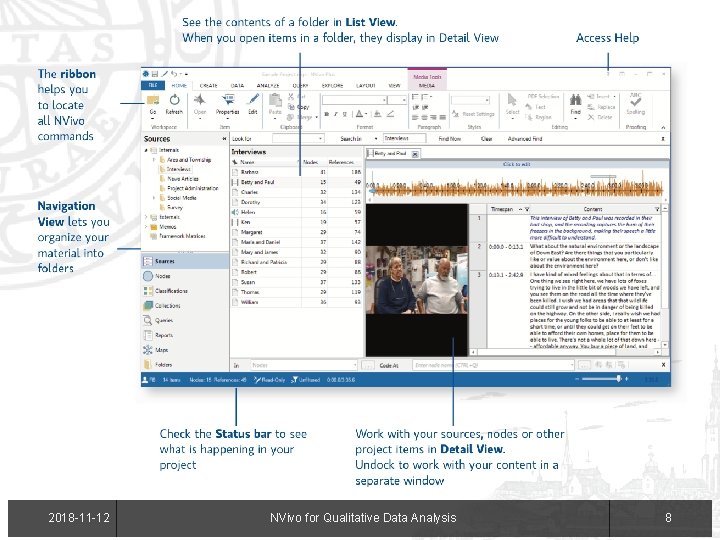Click the Delete icon in Editing group
This screenshot has width=720, height=540.
591,117
